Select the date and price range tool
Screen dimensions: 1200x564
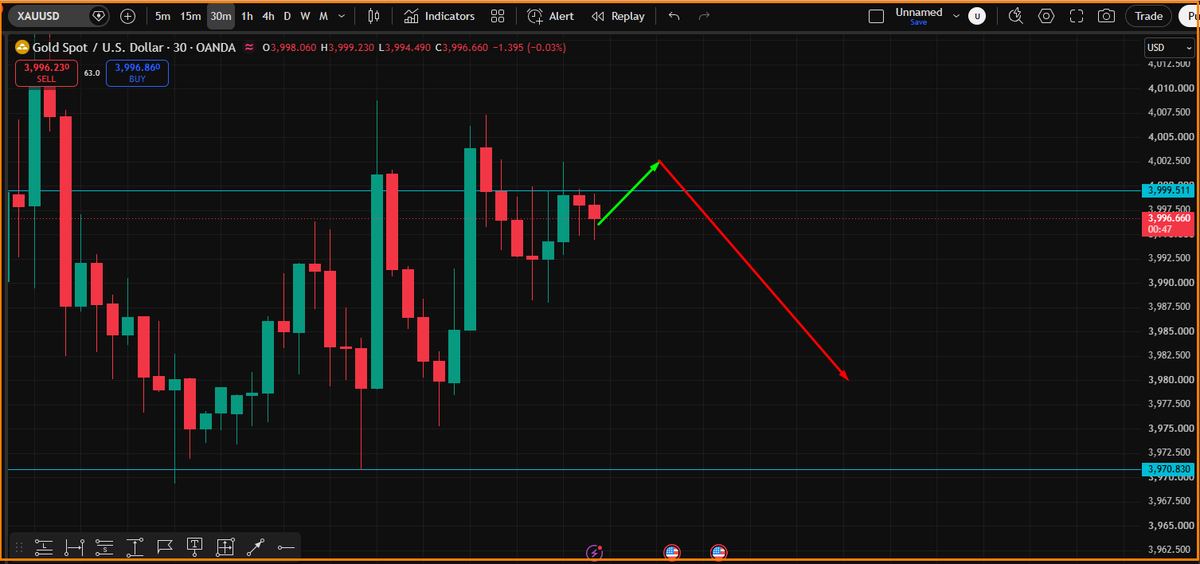click(x=225, y=546)
